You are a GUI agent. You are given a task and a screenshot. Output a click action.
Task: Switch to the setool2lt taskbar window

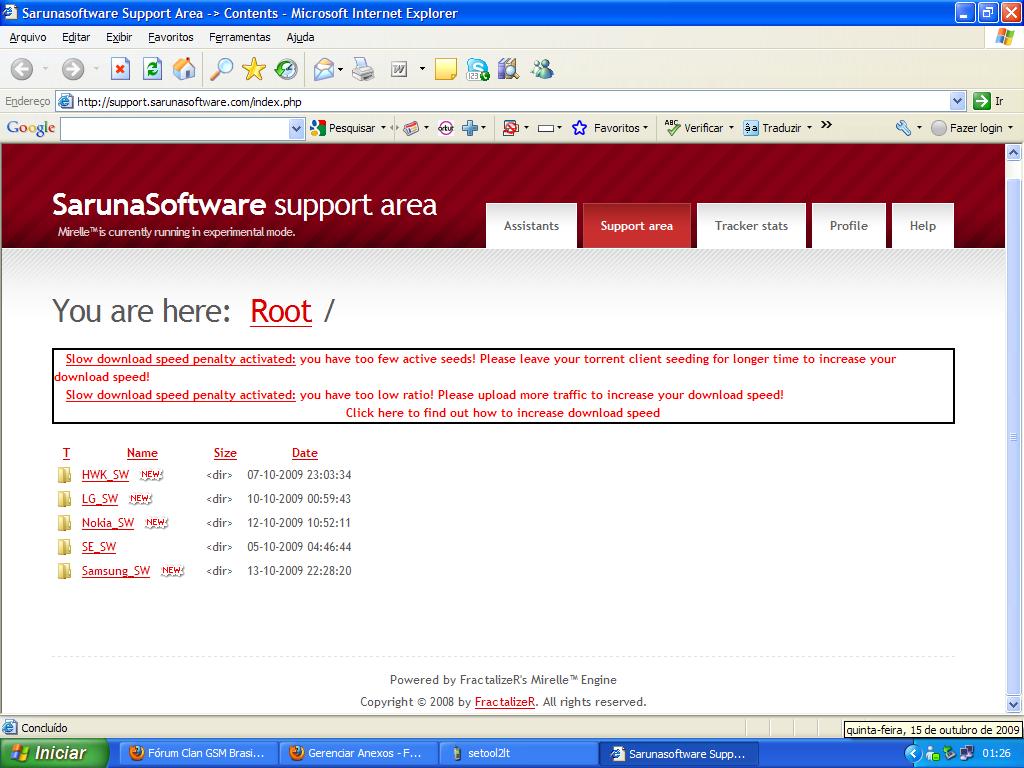tap(518, 753)
